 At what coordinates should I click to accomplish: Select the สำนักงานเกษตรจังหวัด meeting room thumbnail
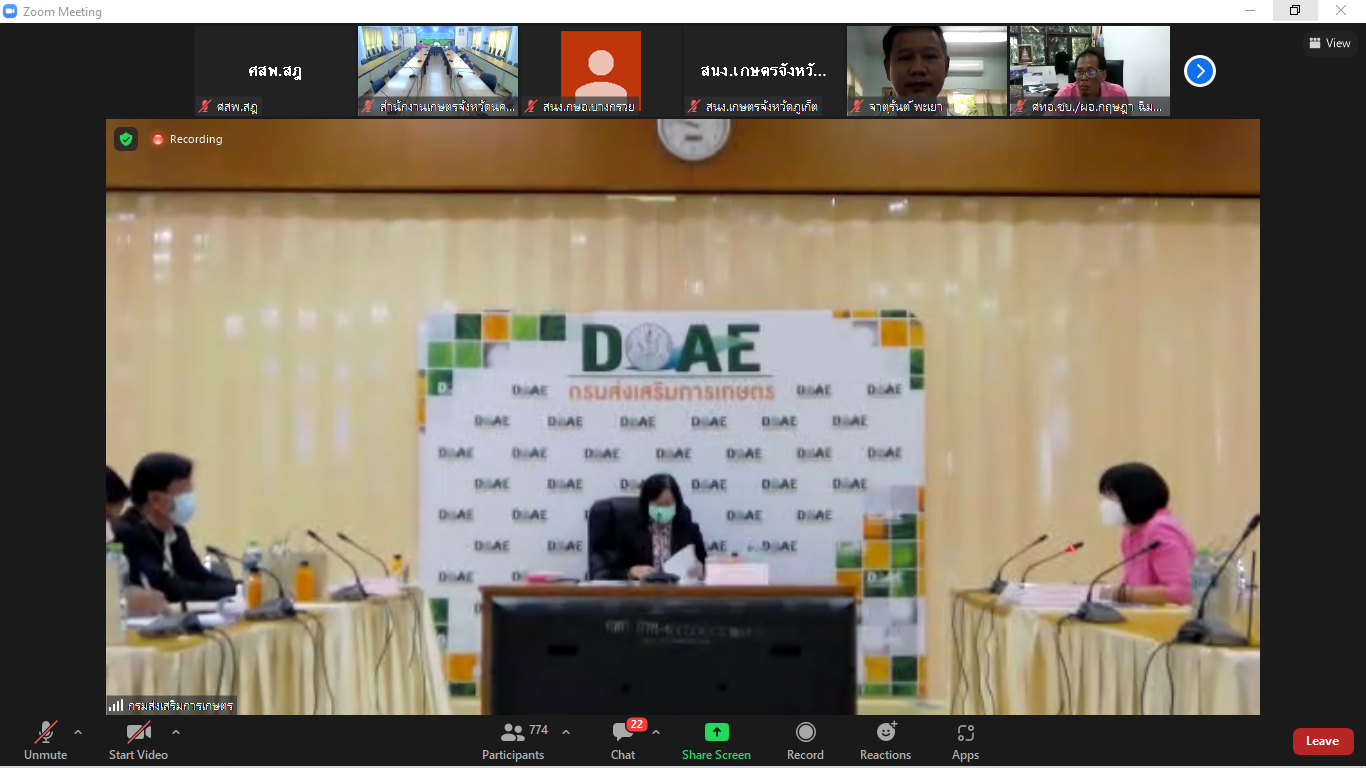(438, 71)
